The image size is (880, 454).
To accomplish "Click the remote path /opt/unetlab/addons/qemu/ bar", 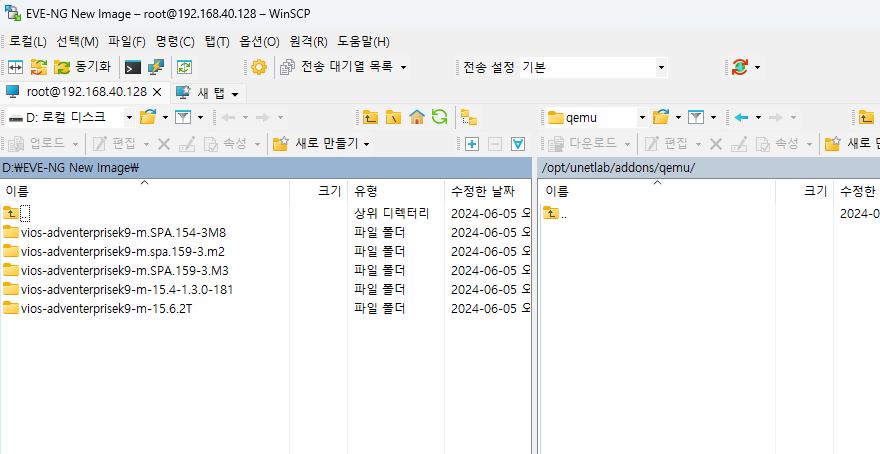I will tap(709, 168).
